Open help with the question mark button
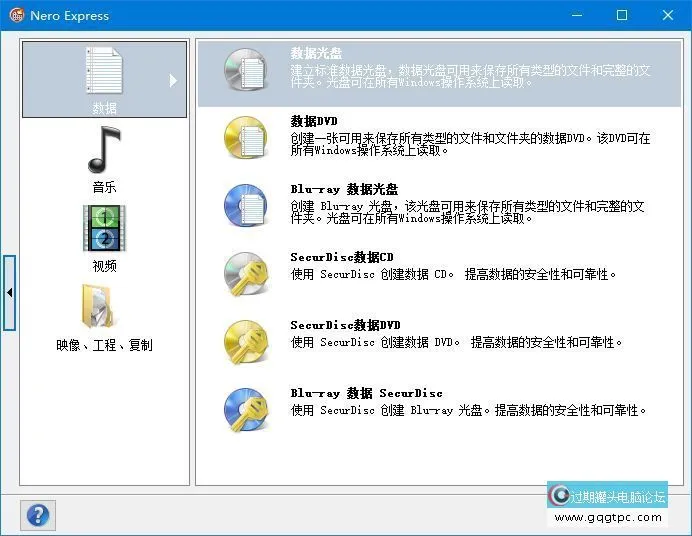 point(38,515)
